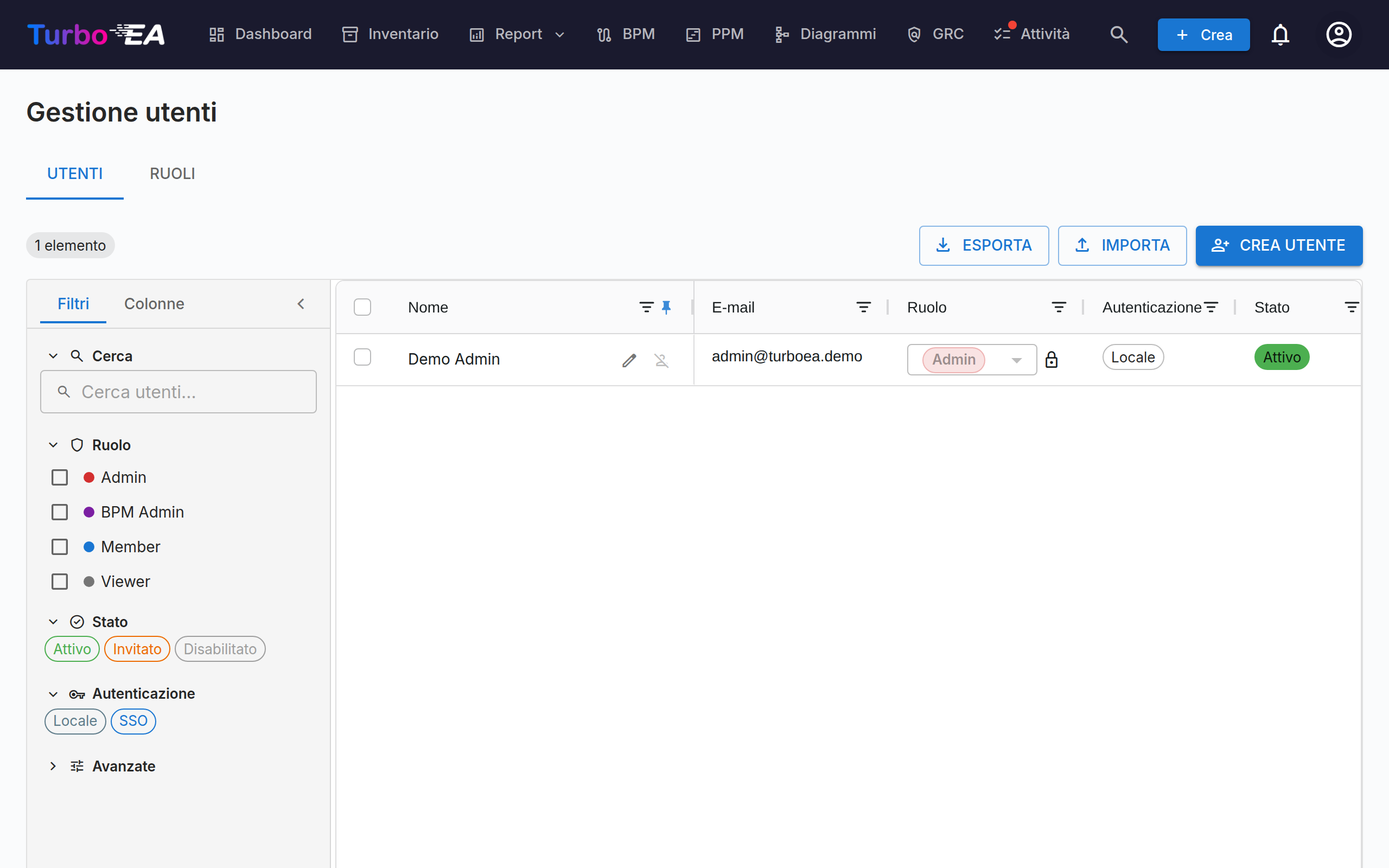Click the IMPORTA button
The image size is (1389, 868).
1122,246
